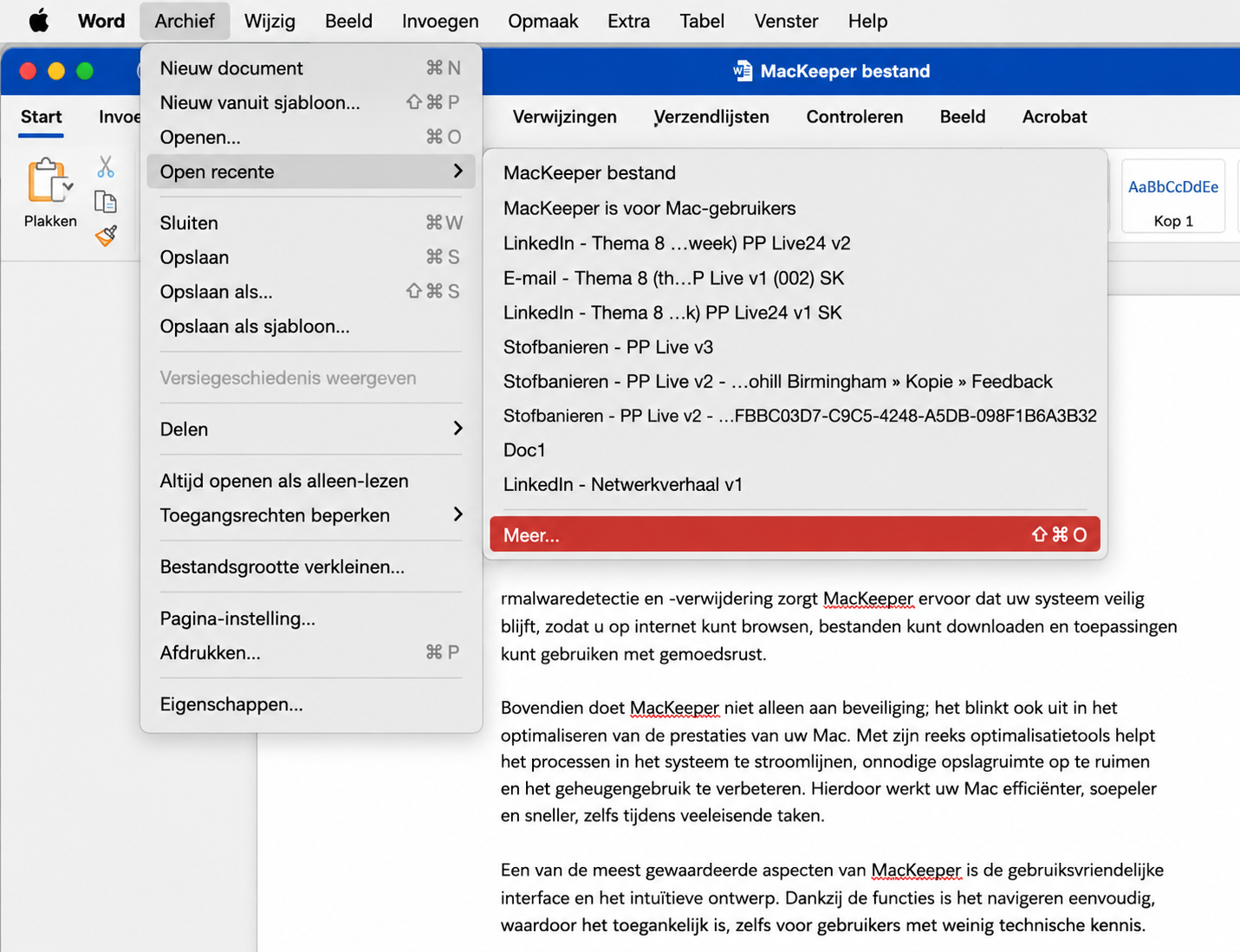Open the Extra menu
The width and height of the screenshot is (1240, 952).
[628, 21]
